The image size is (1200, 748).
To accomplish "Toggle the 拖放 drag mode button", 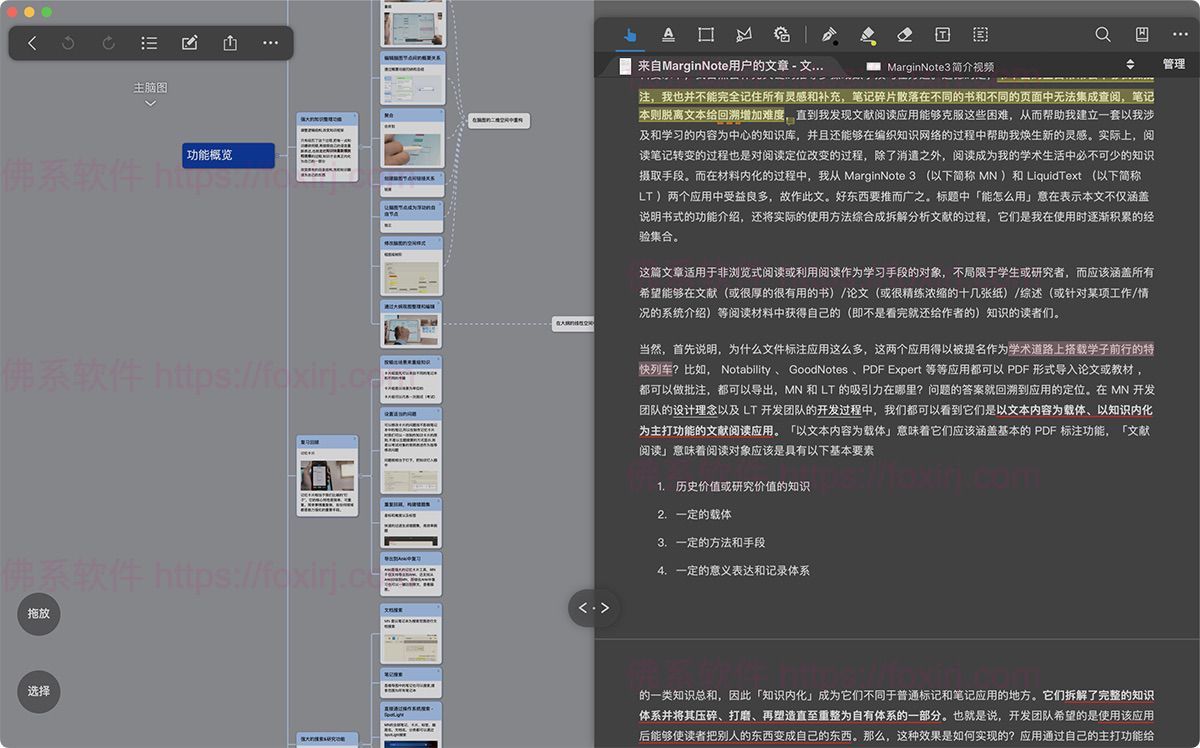I will [x=39, y=613].
